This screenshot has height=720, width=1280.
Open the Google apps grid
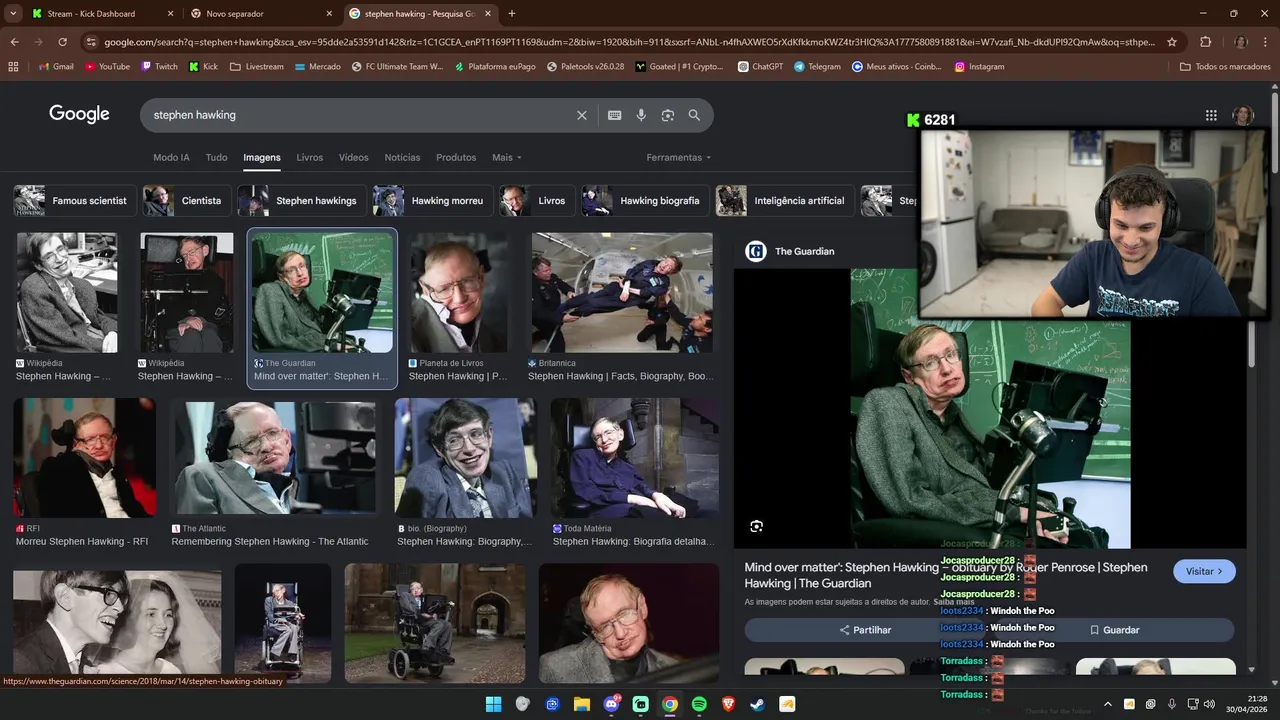tap(1211, 115)
